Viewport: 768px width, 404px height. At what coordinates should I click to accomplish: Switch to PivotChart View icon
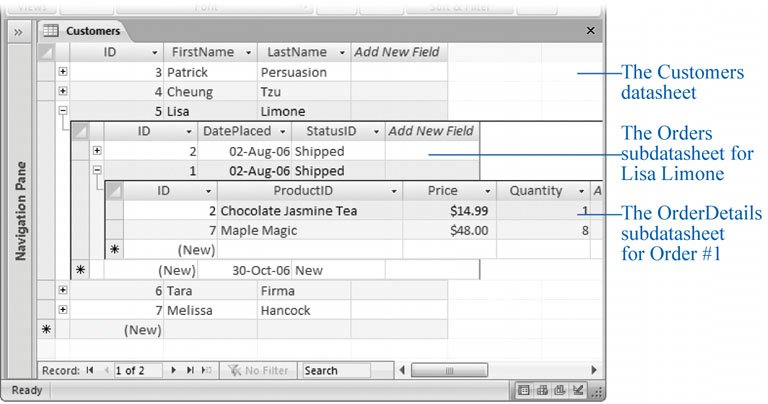coord(560,391)
